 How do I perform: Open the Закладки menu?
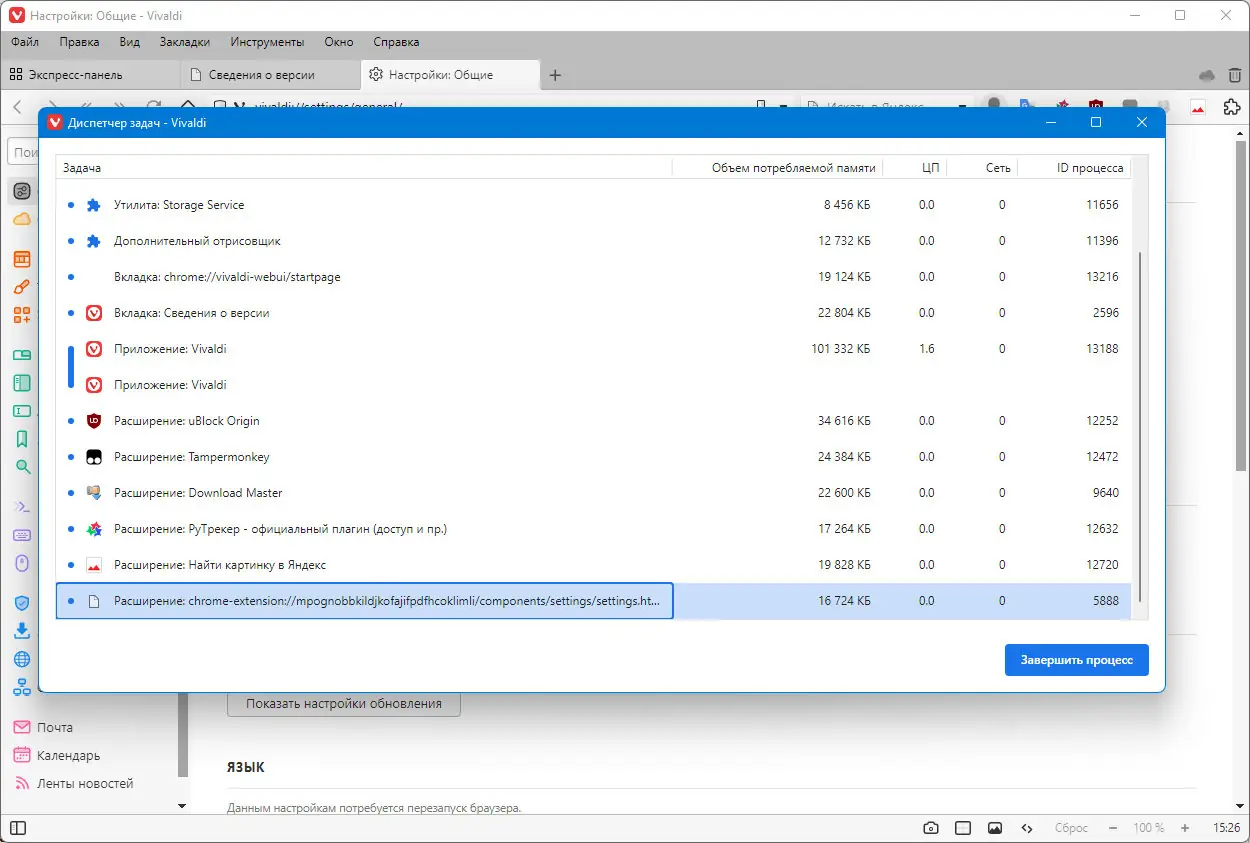(x=184, y=42)
